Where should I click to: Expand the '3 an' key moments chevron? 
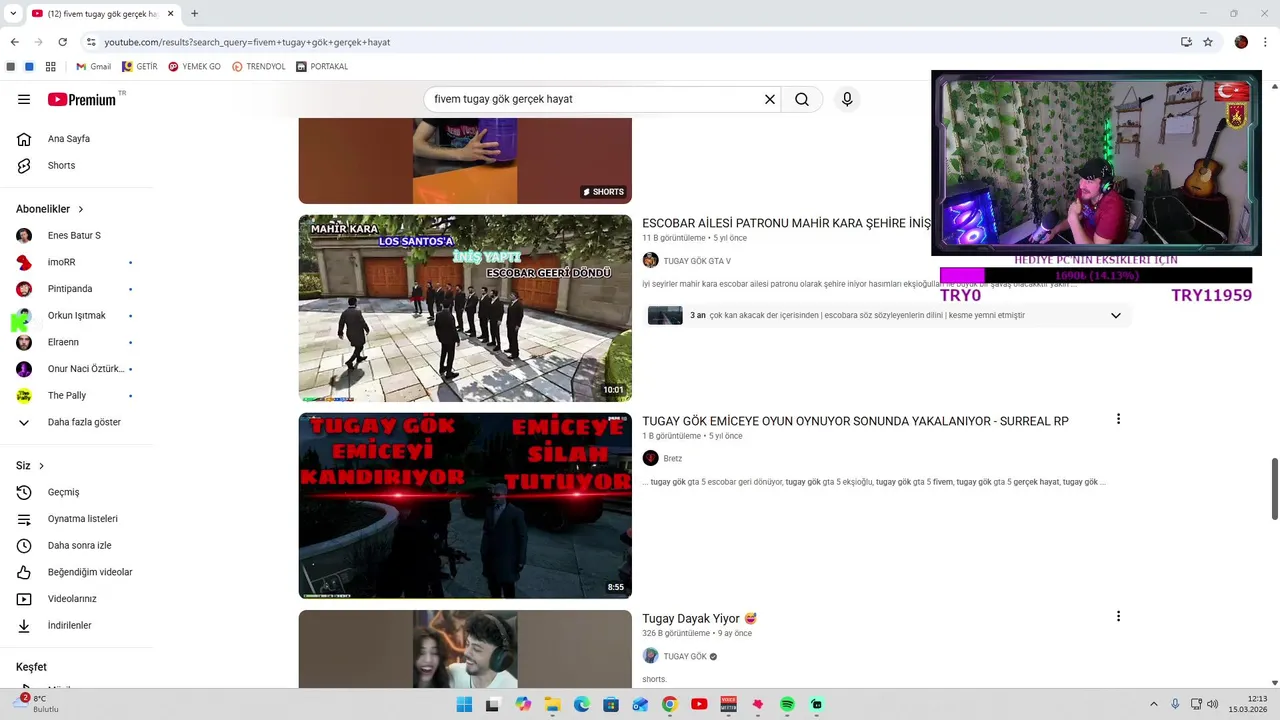tap(1116, 316)
